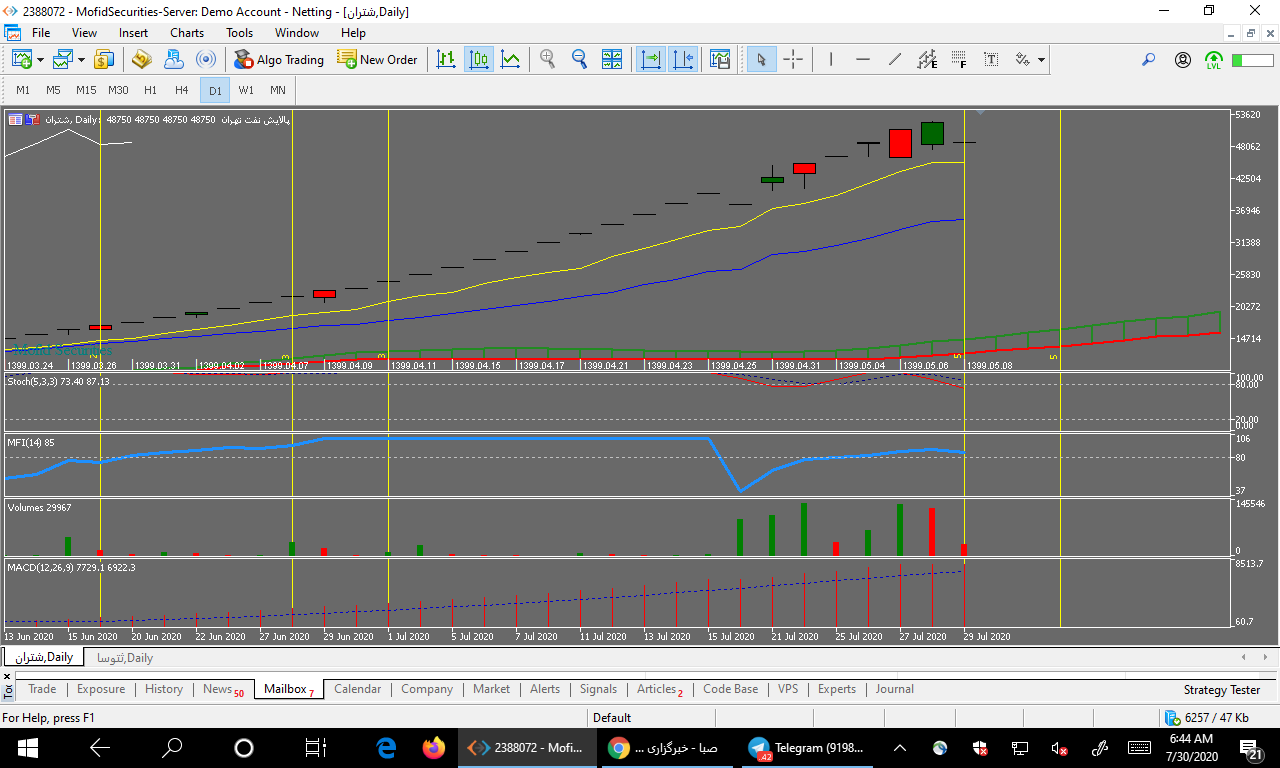
Task: Toggle chart shift from right border
Action: [683, 59]
